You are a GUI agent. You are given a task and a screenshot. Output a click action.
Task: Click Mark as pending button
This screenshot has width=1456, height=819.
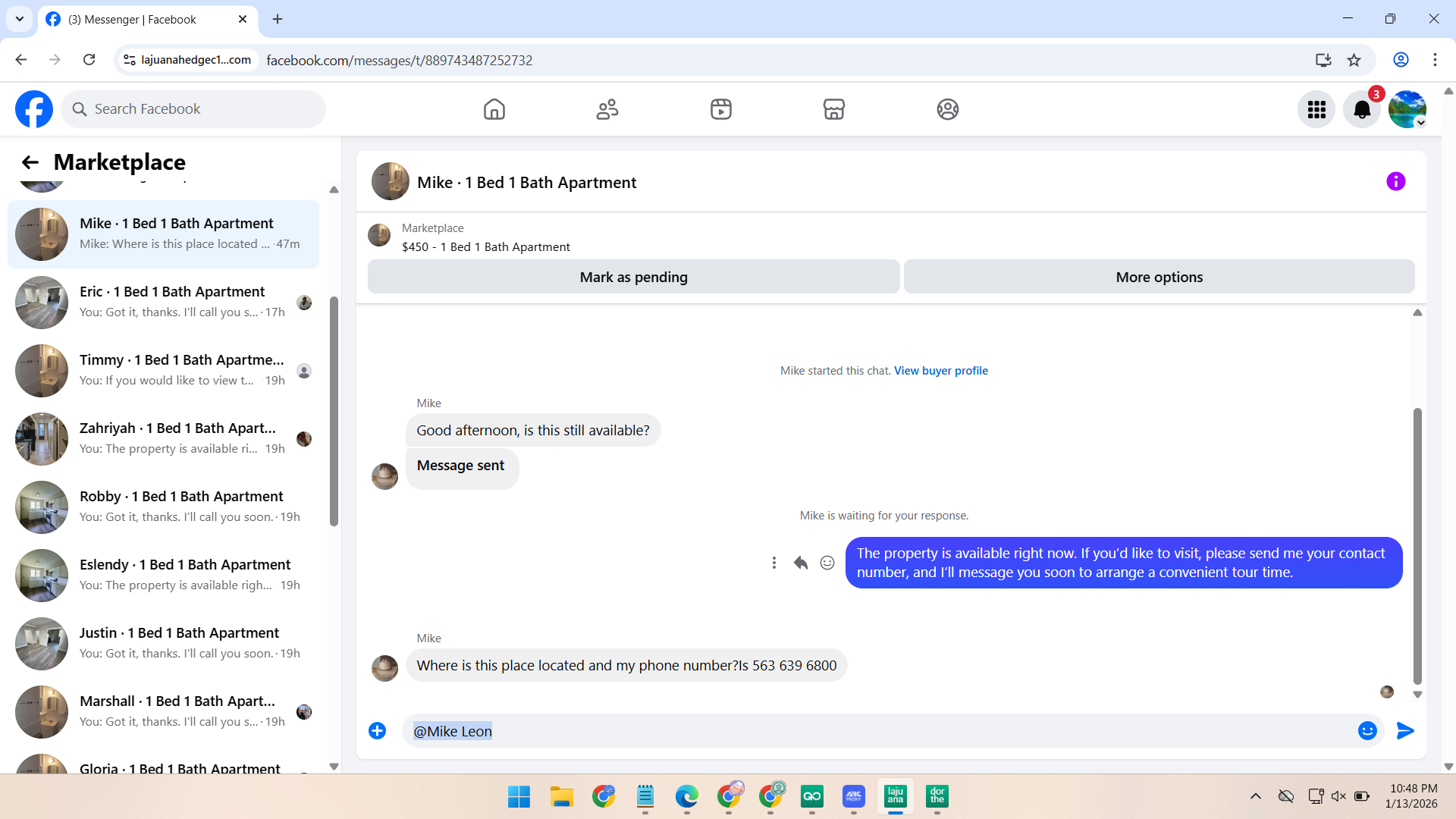[633, 277]
